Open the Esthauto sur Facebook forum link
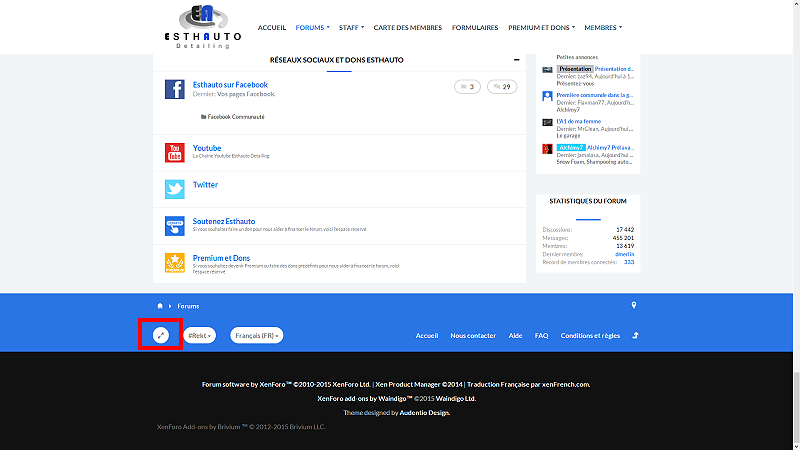The image size is (800, 450). pyautogui.click(x=230, y=85)
